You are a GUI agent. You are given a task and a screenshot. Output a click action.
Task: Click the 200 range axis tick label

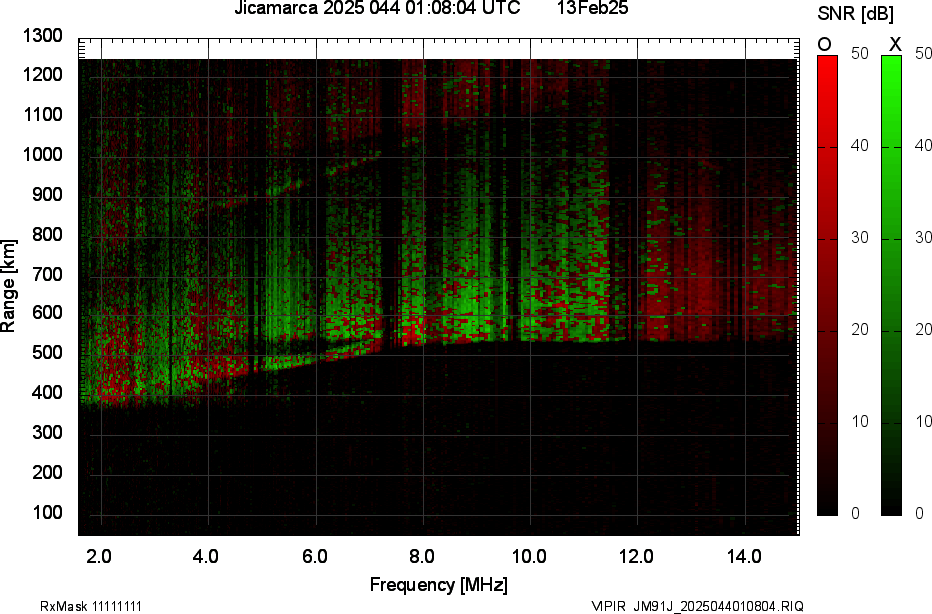[46, 472]
